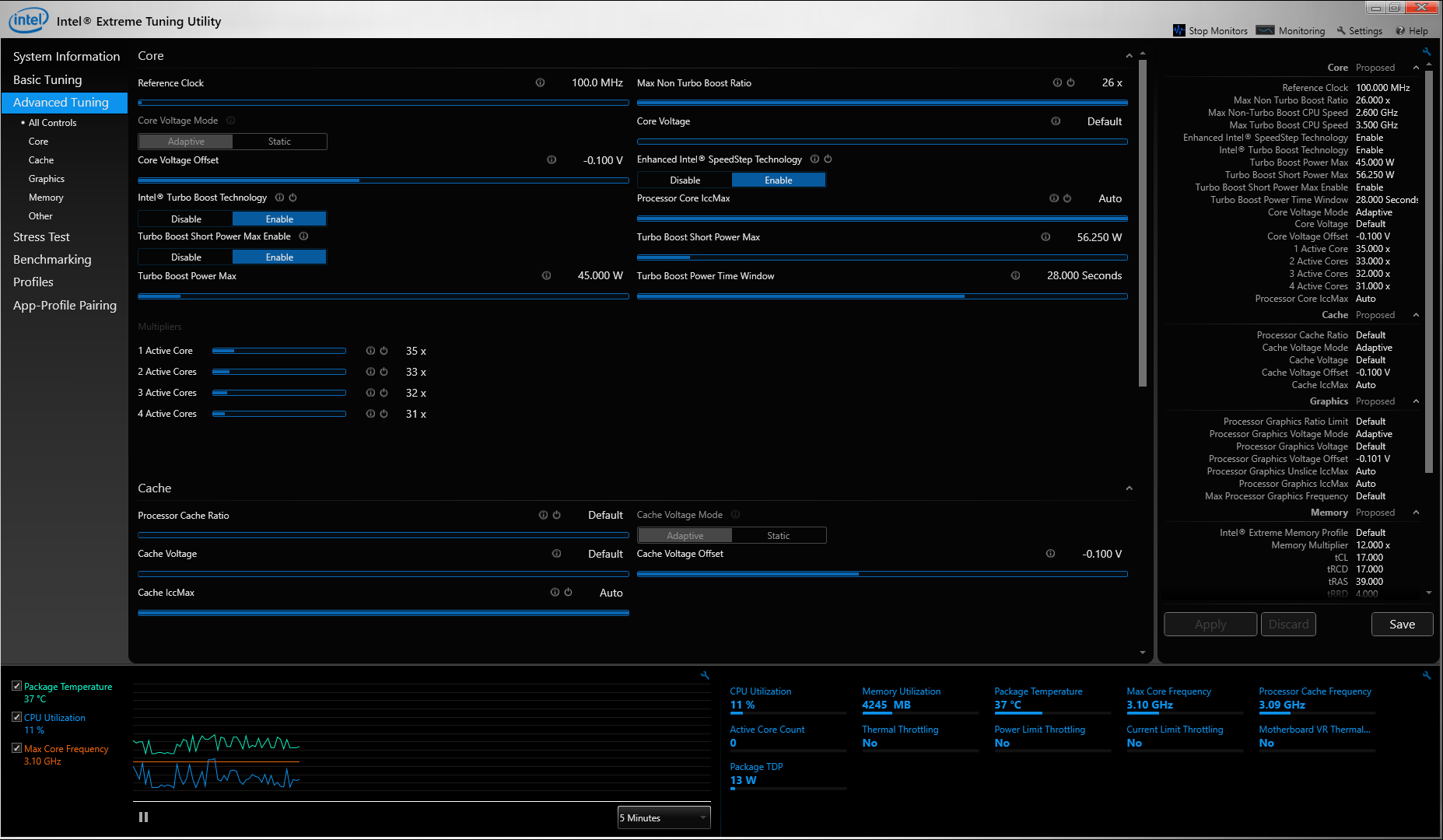Image resolution: width=1443 pixels, height=840 pixels.
Task: Click the Discard button
Action: click(1288, 625)
